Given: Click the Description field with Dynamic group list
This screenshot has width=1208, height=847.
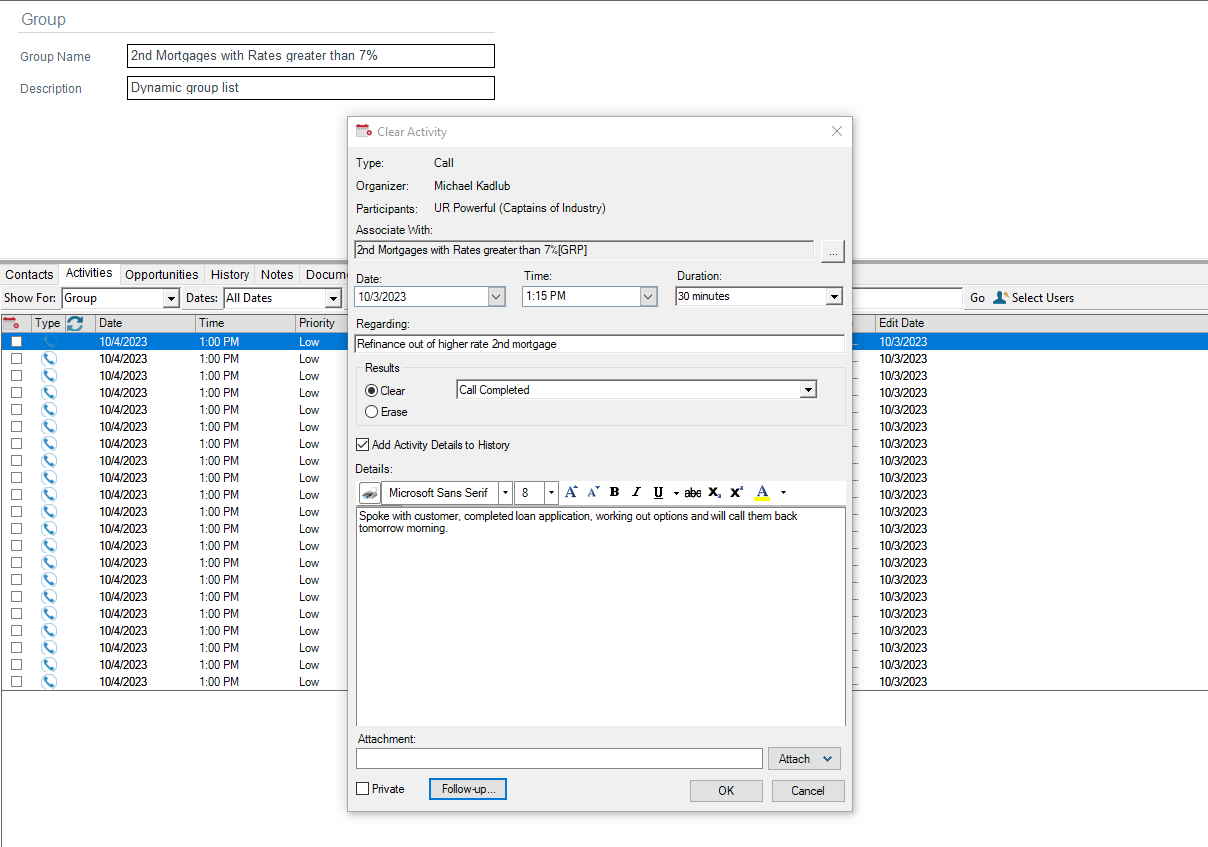Looking at the screenshot, I should click(311, 88).
